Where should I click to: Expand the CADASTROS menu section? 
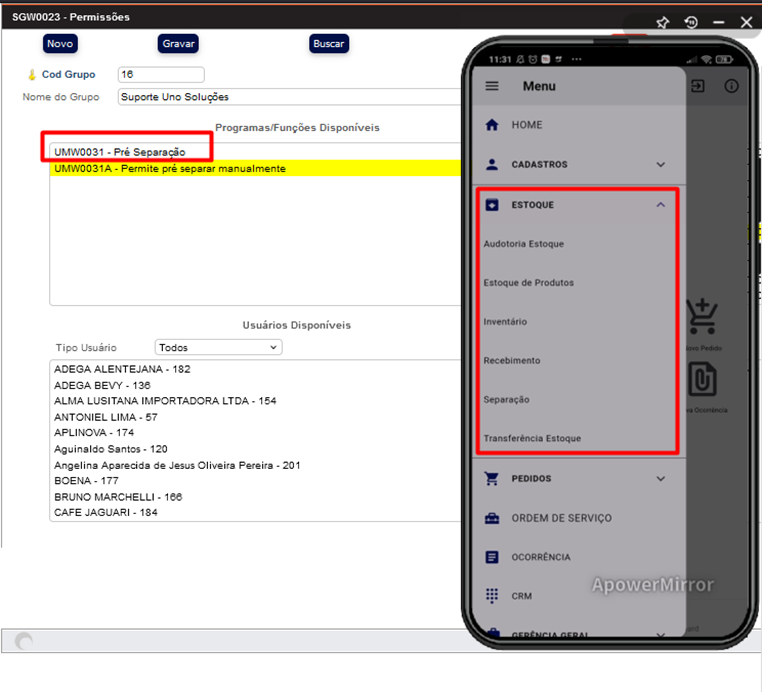click(660, 164)
